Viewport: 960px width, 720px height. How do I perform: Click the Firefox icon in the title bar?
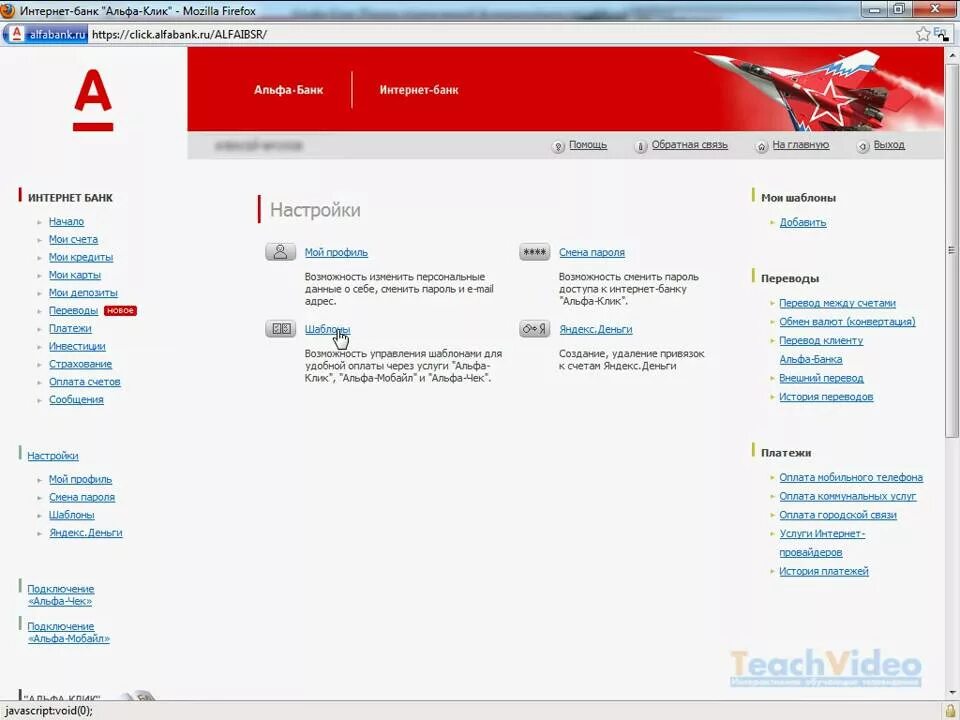7,10
